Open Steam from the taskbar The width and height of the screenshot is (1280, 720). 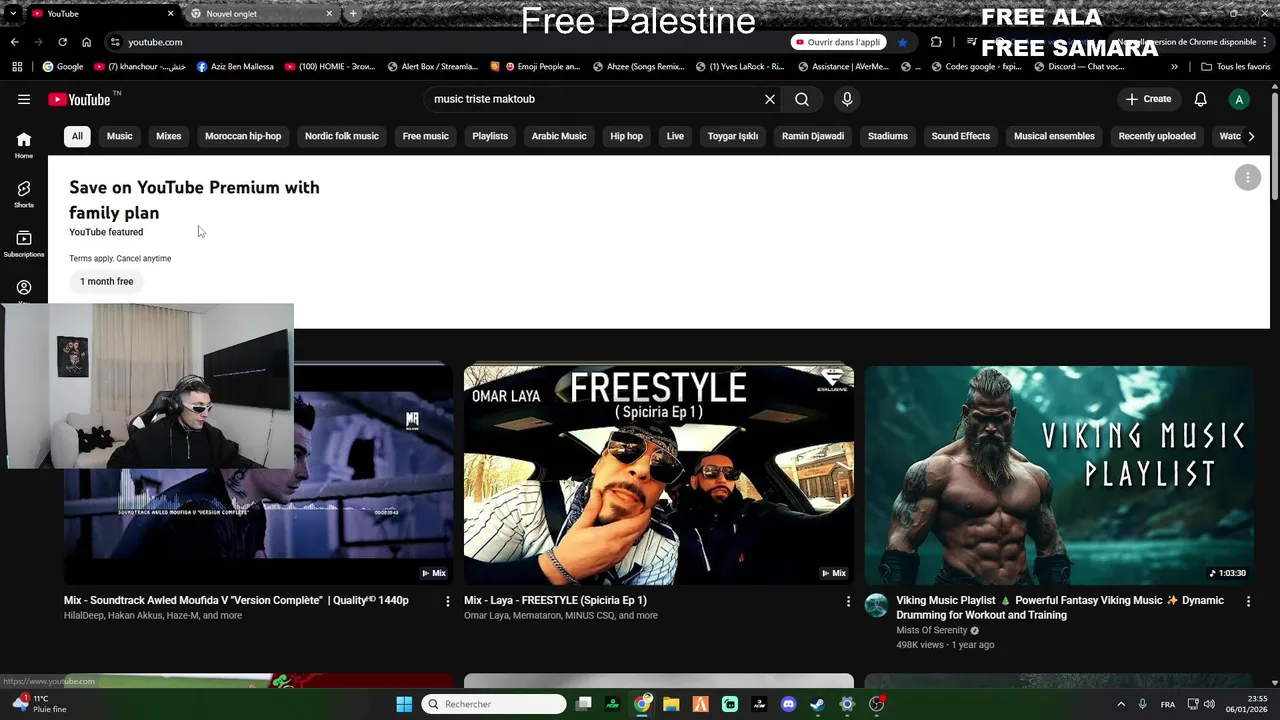(817, 704)
